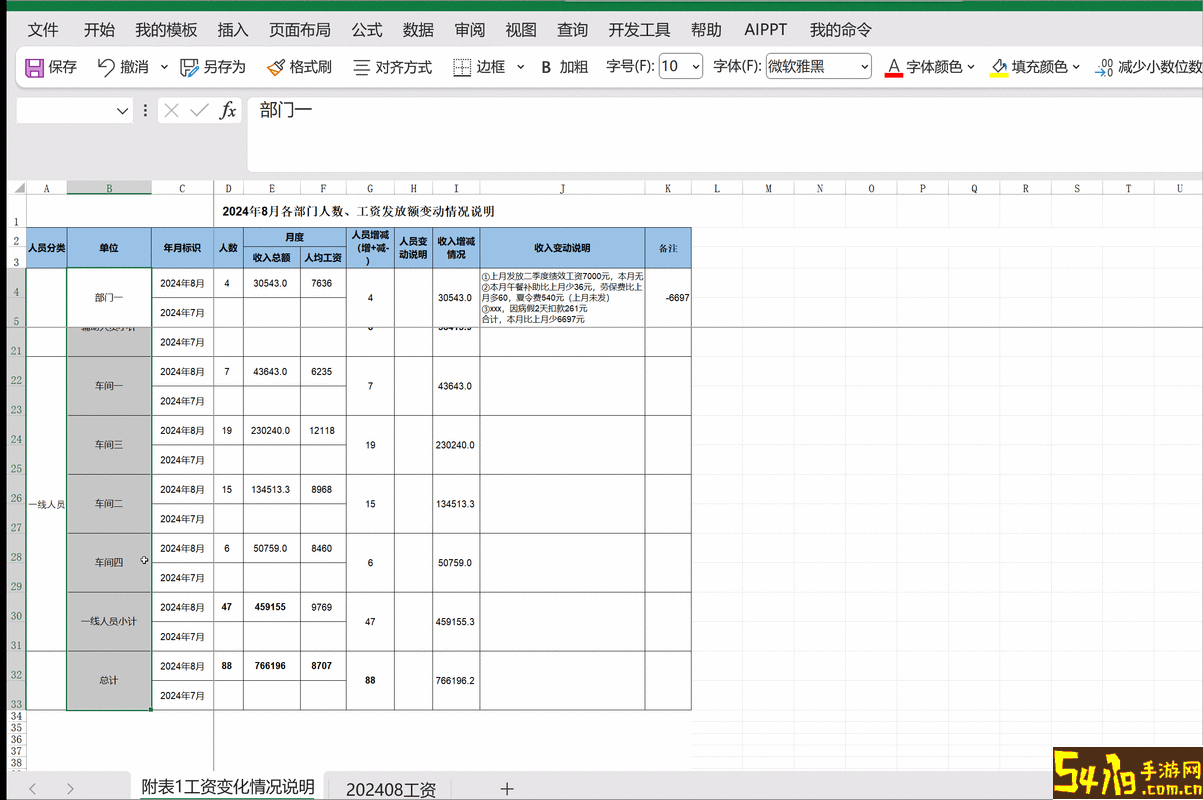This screenshot has height=800, width=1203.
Task: Expand the Font Color dropdown arrow
Action: (x=971, y=67)
